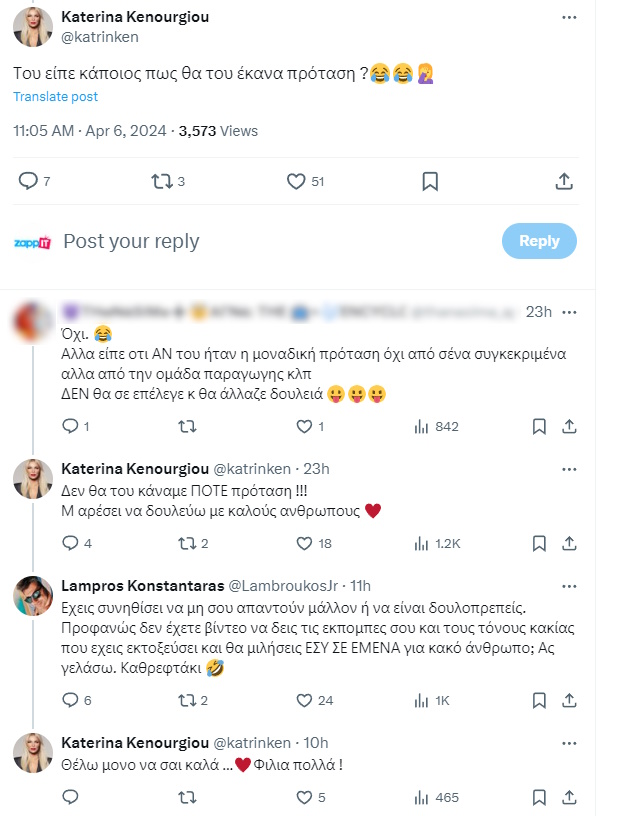Share the main post via share icon

(563, 181)
